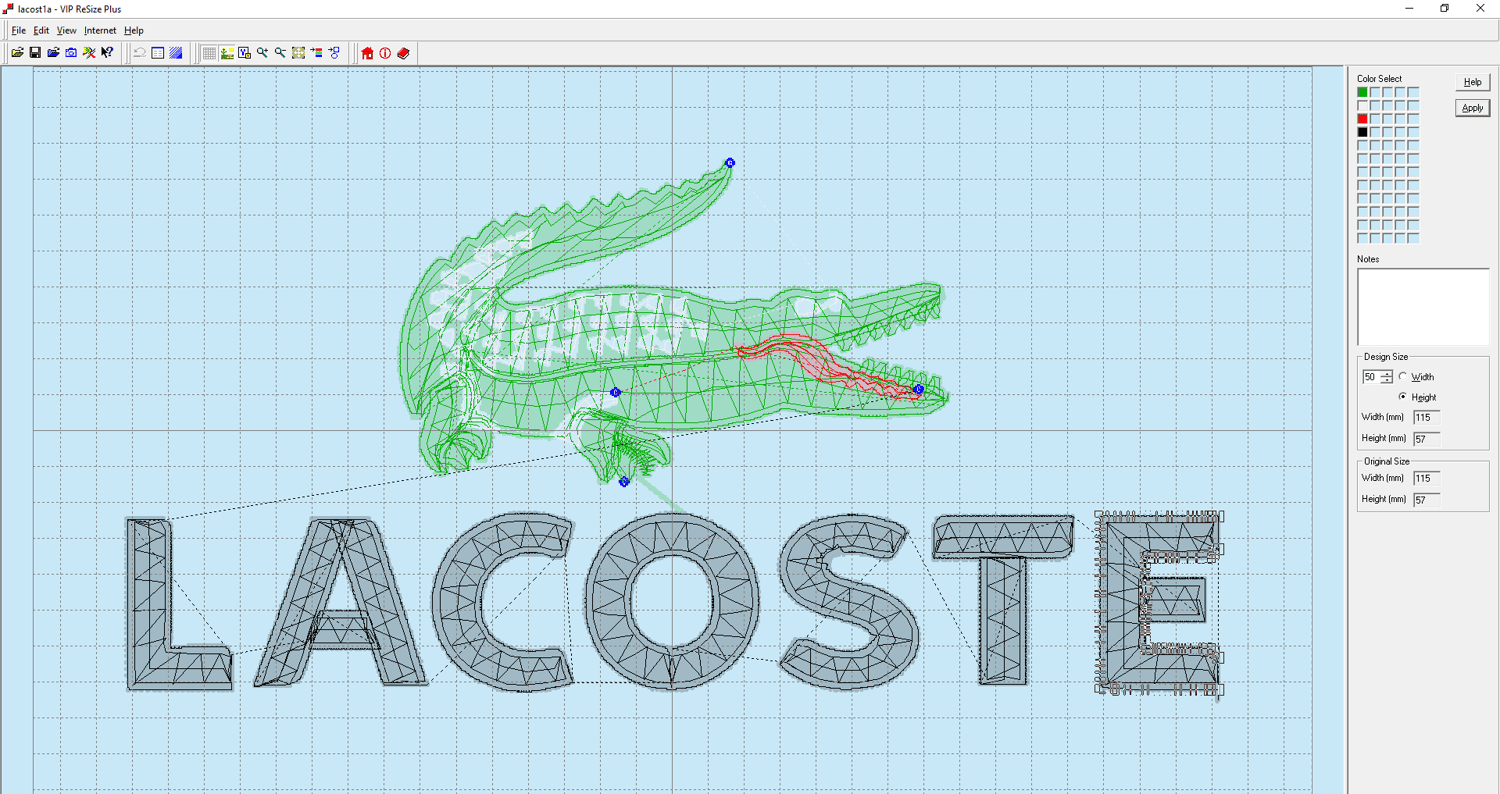Viewport: 1500px width, 794px height.
Task: Increase the design size percentage spinner
Action: coord(1387,374)
